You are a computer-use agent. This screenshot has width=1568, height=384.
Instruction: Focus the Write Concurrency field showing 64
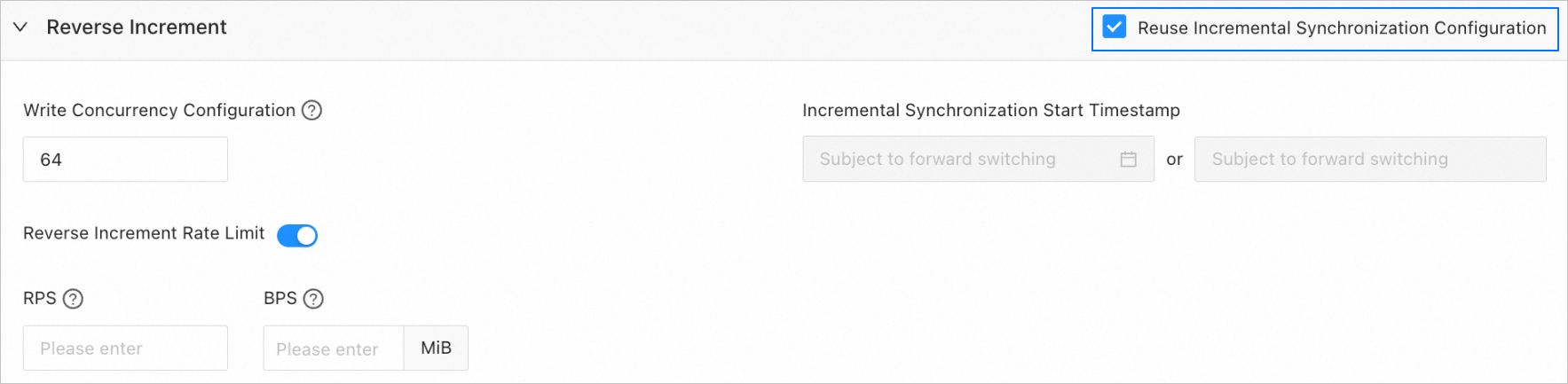coord(125,160)
